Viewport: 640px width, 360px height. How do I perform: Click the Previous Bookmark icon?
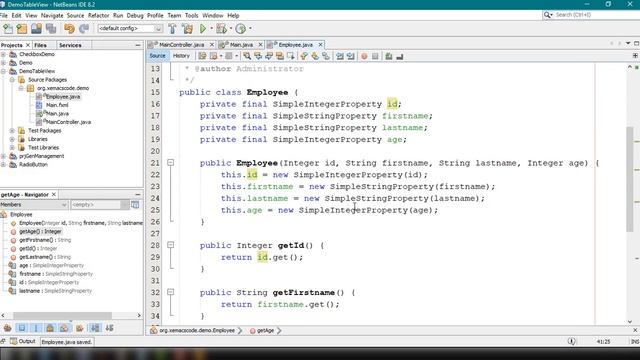coord(304,56)
